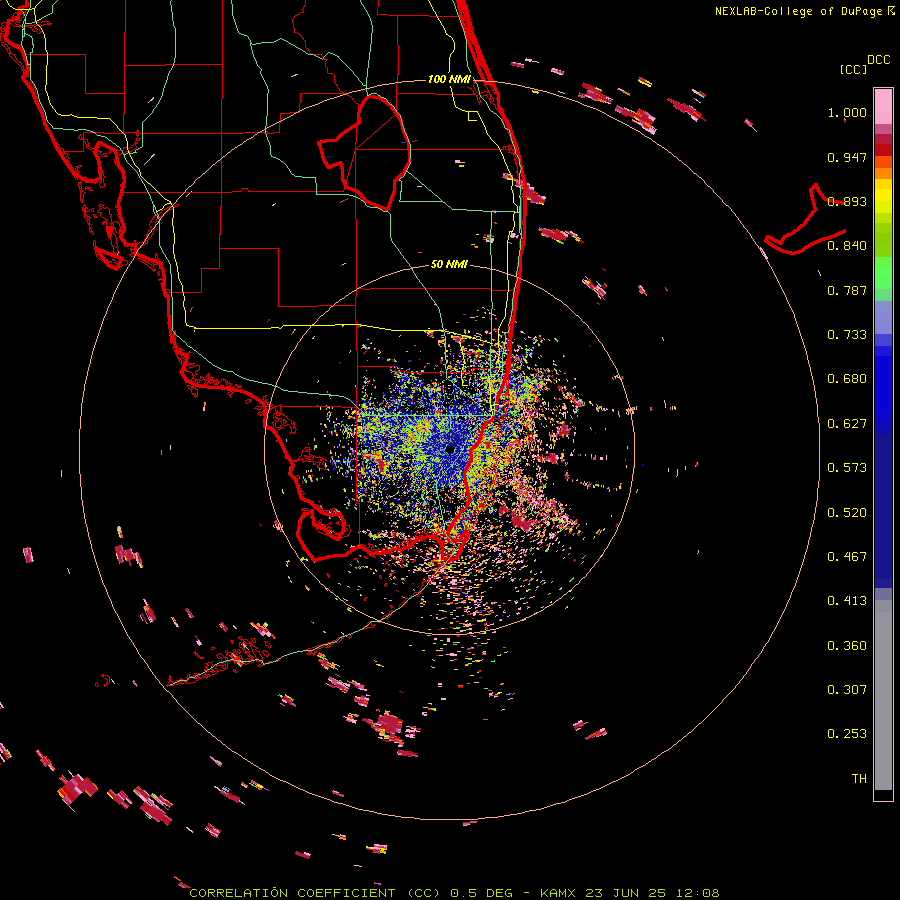Screen dimensions: 900x900
Task: Click the 0.253 scale value
Action: (847, 734)
